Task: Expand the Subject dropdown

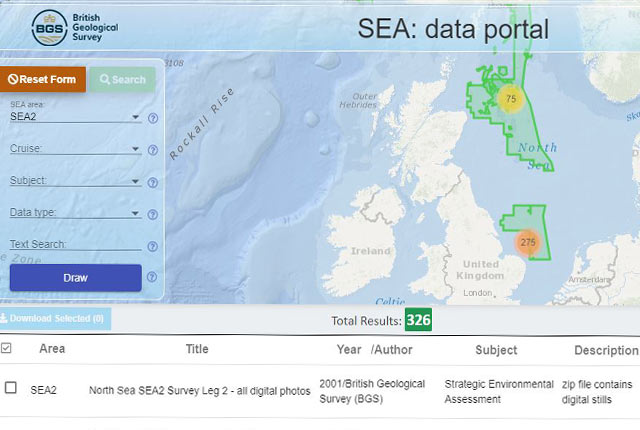Action: (x=76, y=181)
